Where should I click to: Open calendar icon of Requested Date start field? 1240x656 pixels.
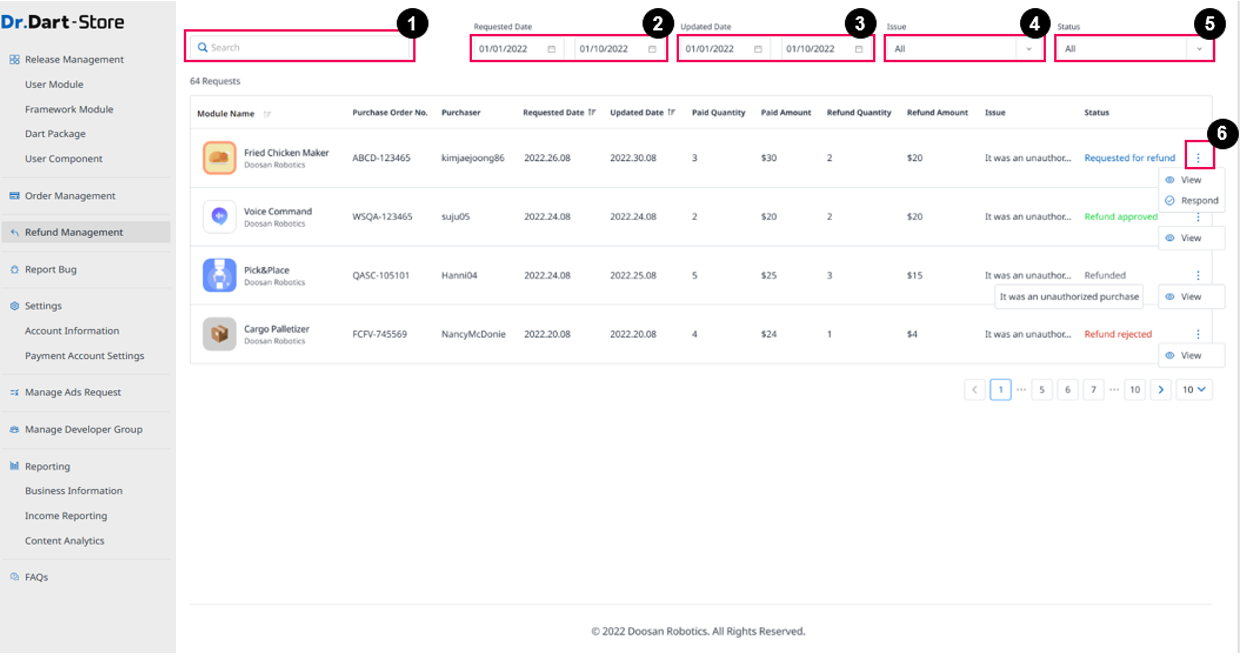551,49
